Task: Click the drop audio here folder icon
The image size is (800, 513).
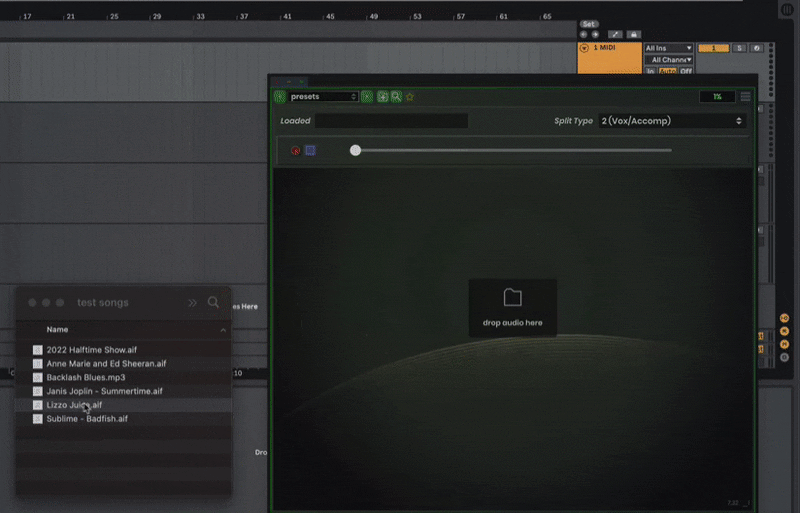Action: coord(512,297)
